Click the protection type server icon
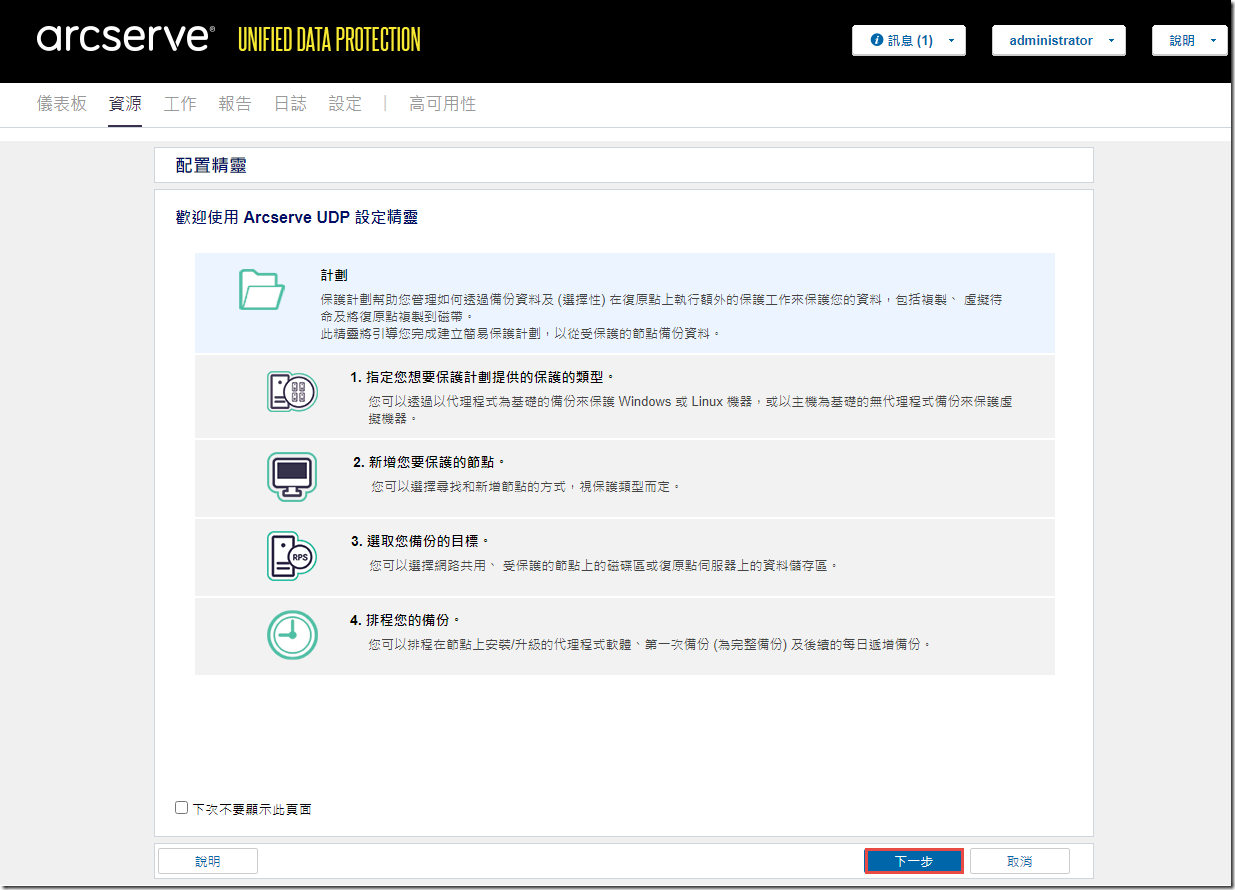 (x=292, y=391)
